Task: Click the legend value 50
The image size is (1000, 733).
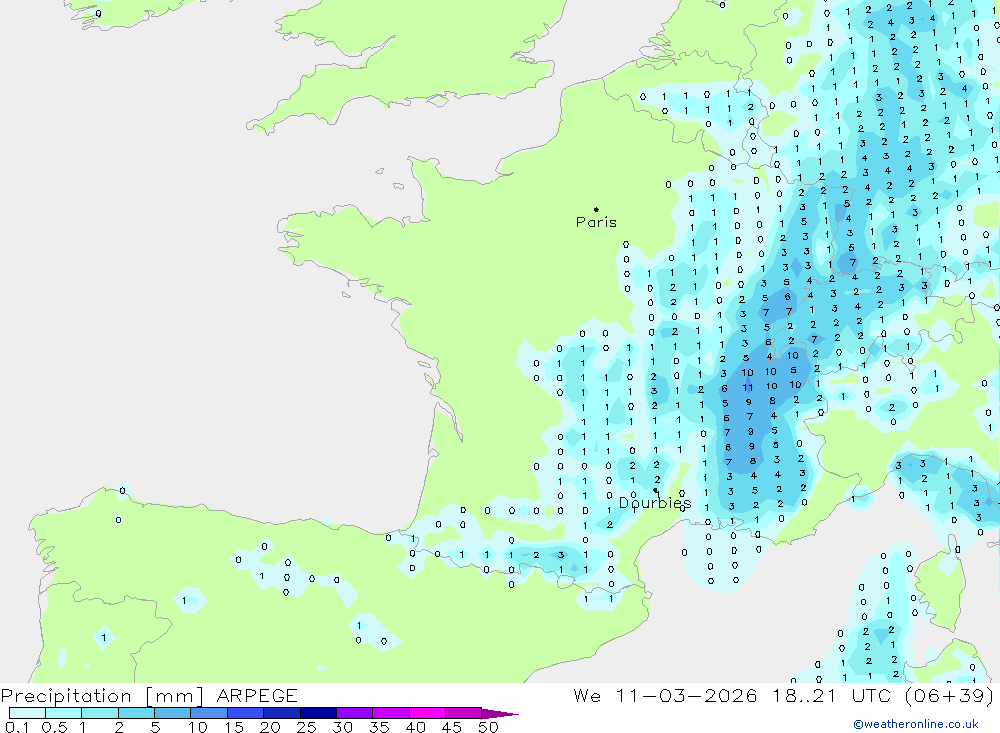Action: tap(488, 727)
